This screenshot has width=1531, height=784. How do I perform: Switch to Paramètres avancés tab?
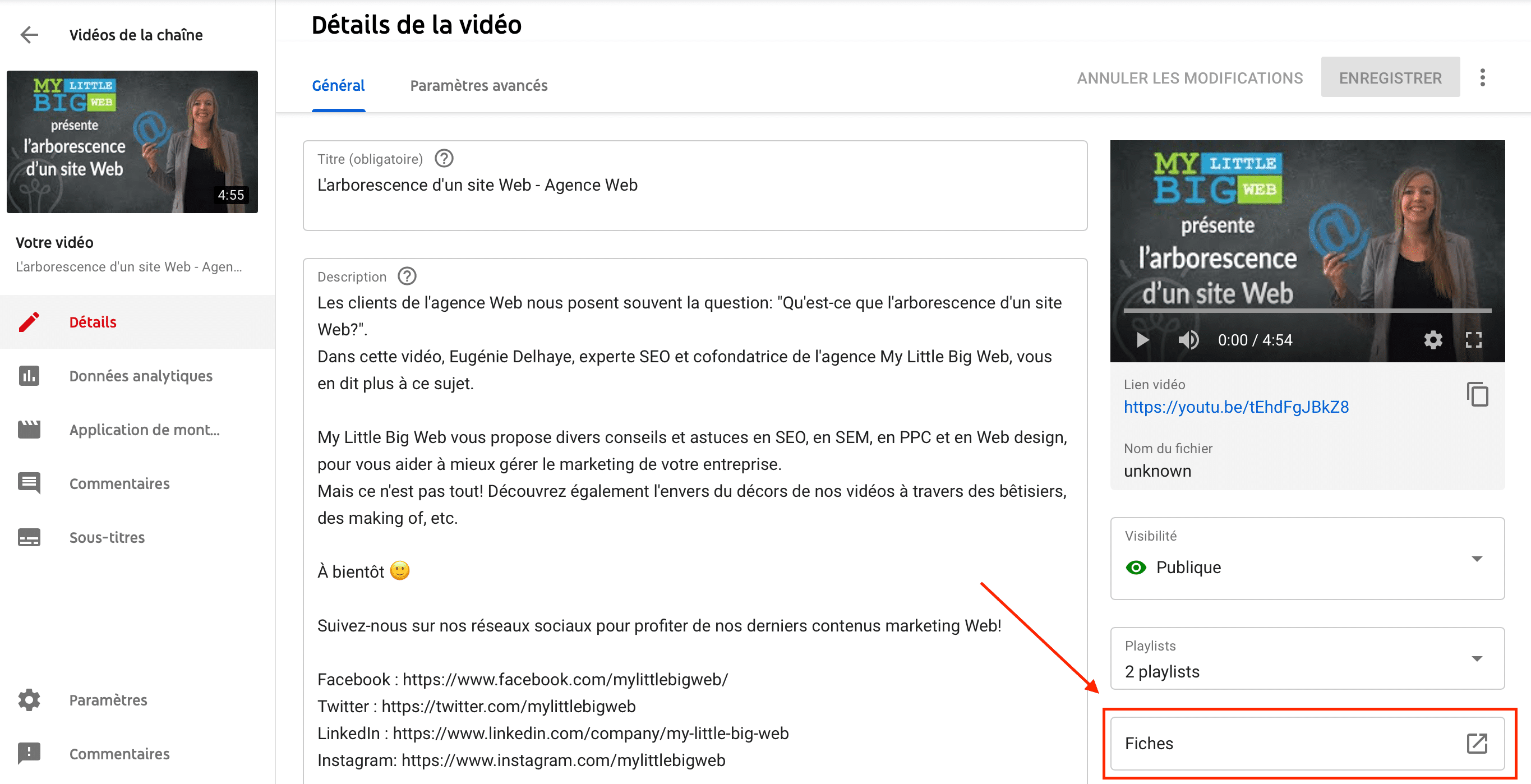pyautogui.click(x=478, y=86)
